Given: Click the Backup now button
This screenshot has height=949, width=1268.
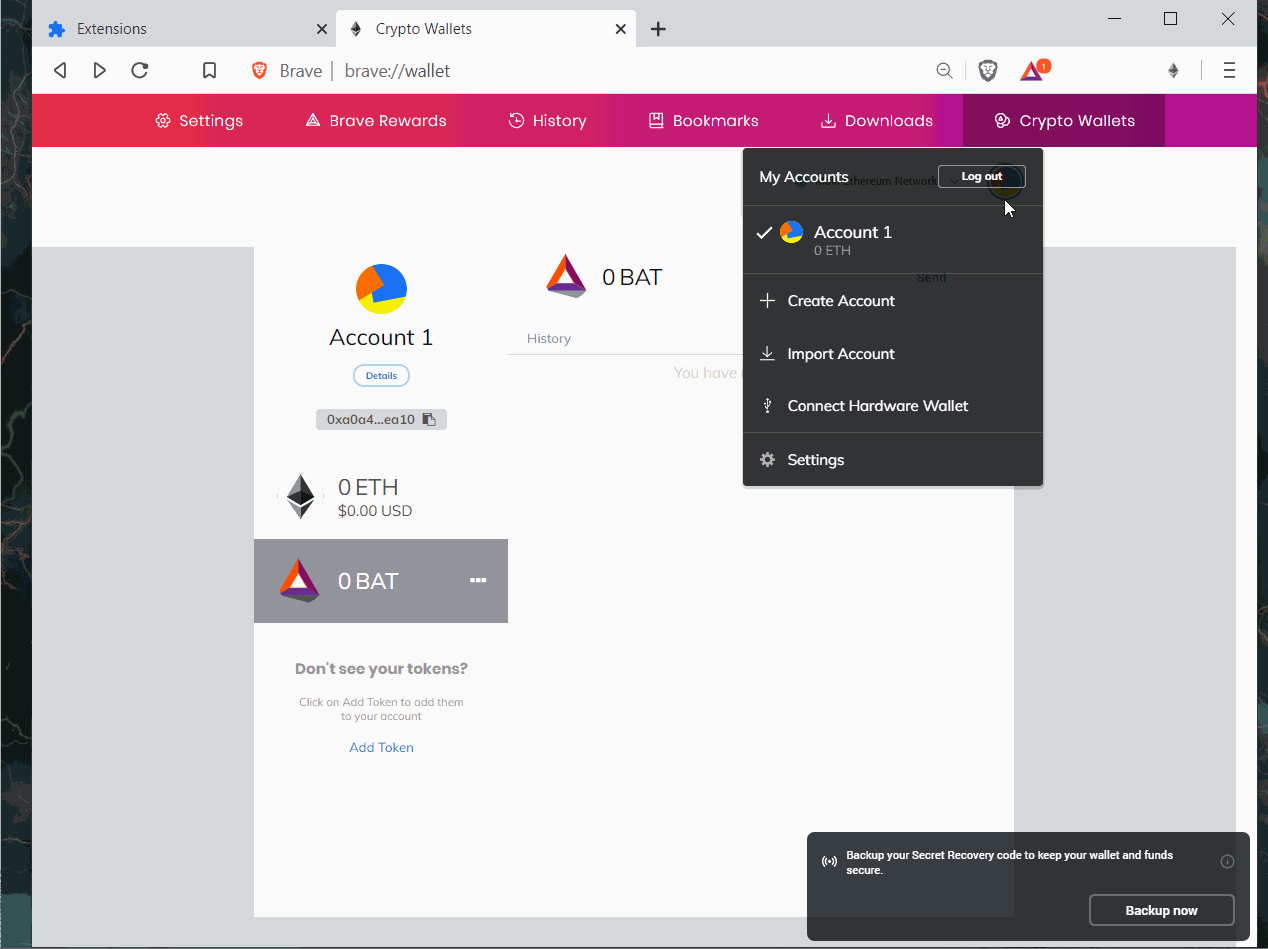Looking at the screenshot, I should [x=1161, y=910].
